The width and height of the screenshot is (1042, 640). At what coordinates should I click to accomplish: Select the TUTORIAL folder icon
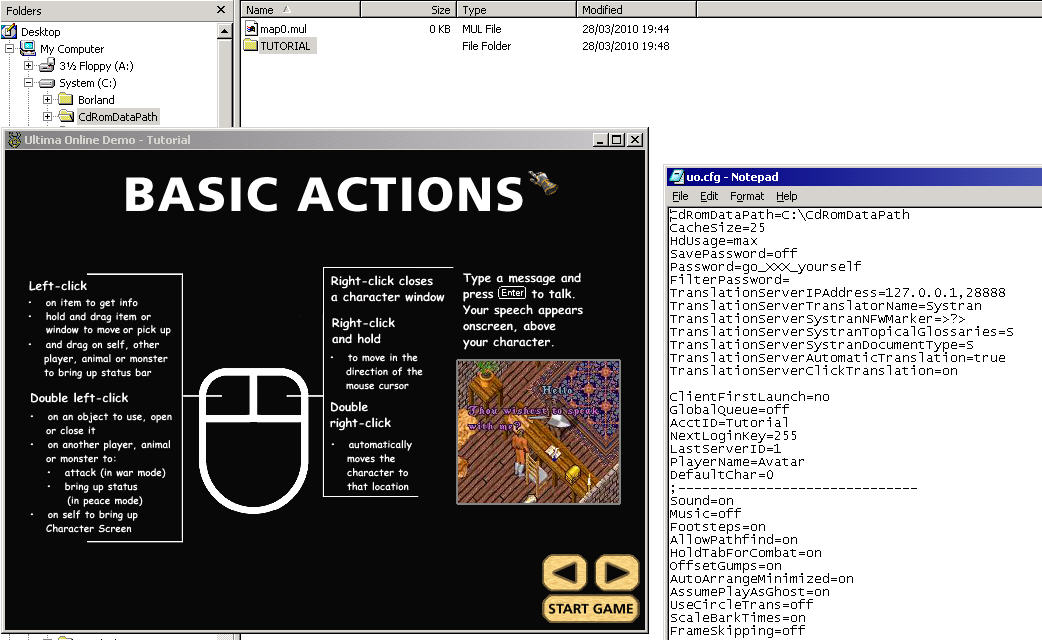[x=251, y=45]
